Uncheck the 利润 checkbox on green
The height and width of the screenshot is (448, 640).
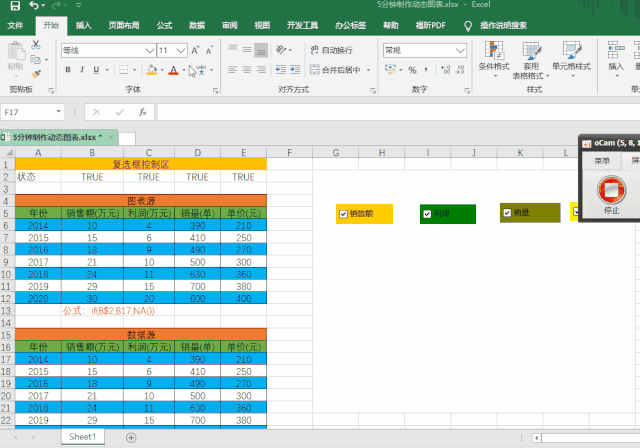click(427, 214)
